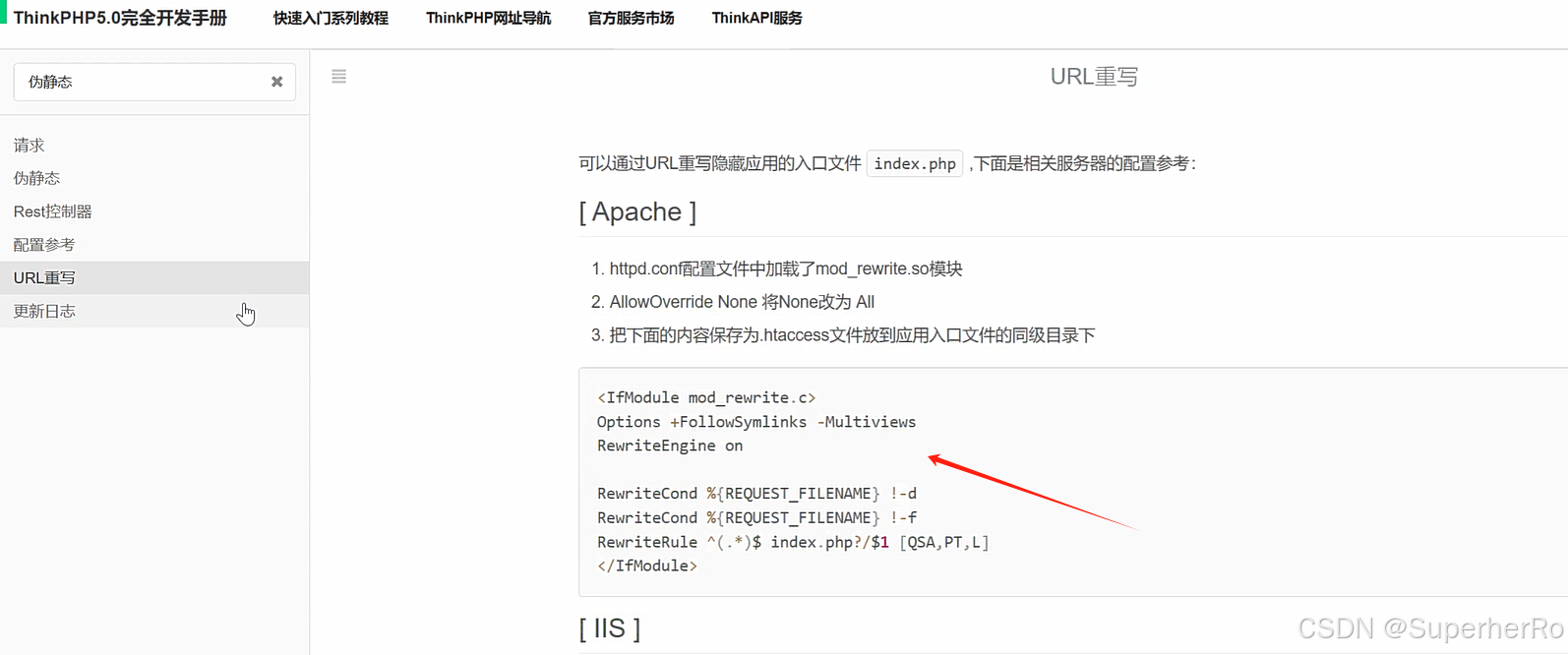The width and height of the screenshot is (1568, 655).
Task: Click the AllowOverride None list item
Action: coord(741,302)
